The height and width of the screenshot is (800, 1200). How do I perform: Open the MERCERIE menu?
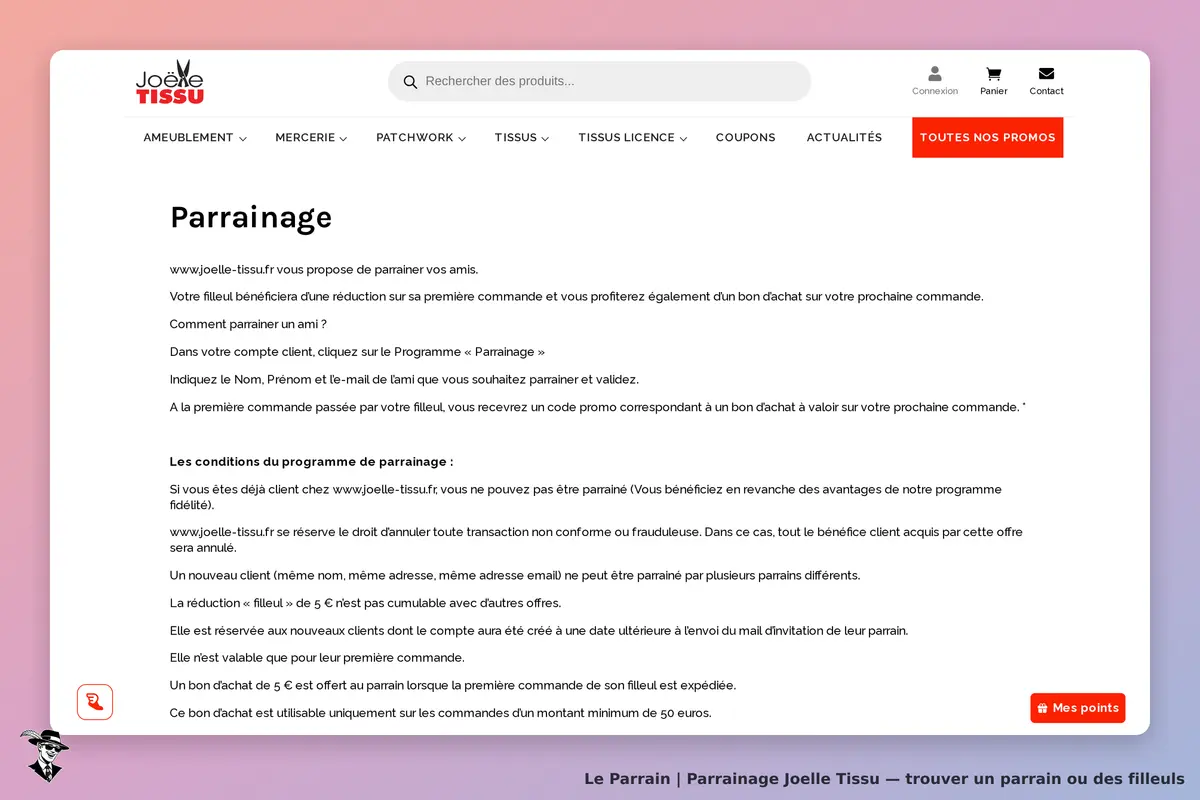pyautogui.click(x=305, y=138)
